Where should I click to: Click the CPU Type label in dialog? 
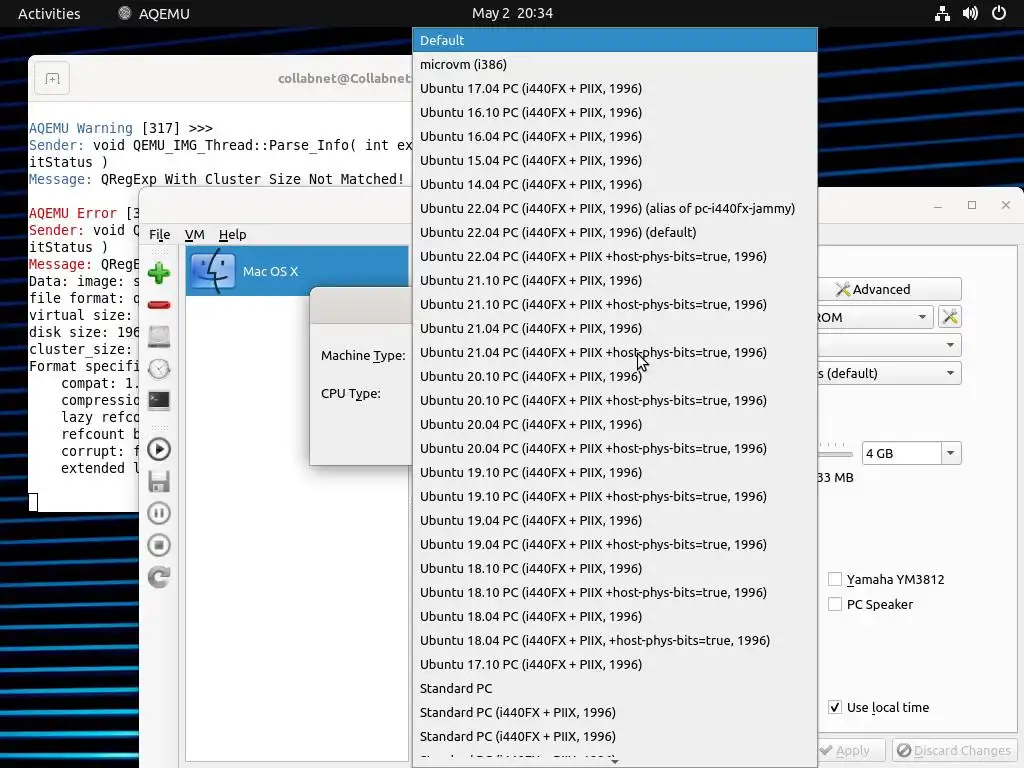pos(351,394)
